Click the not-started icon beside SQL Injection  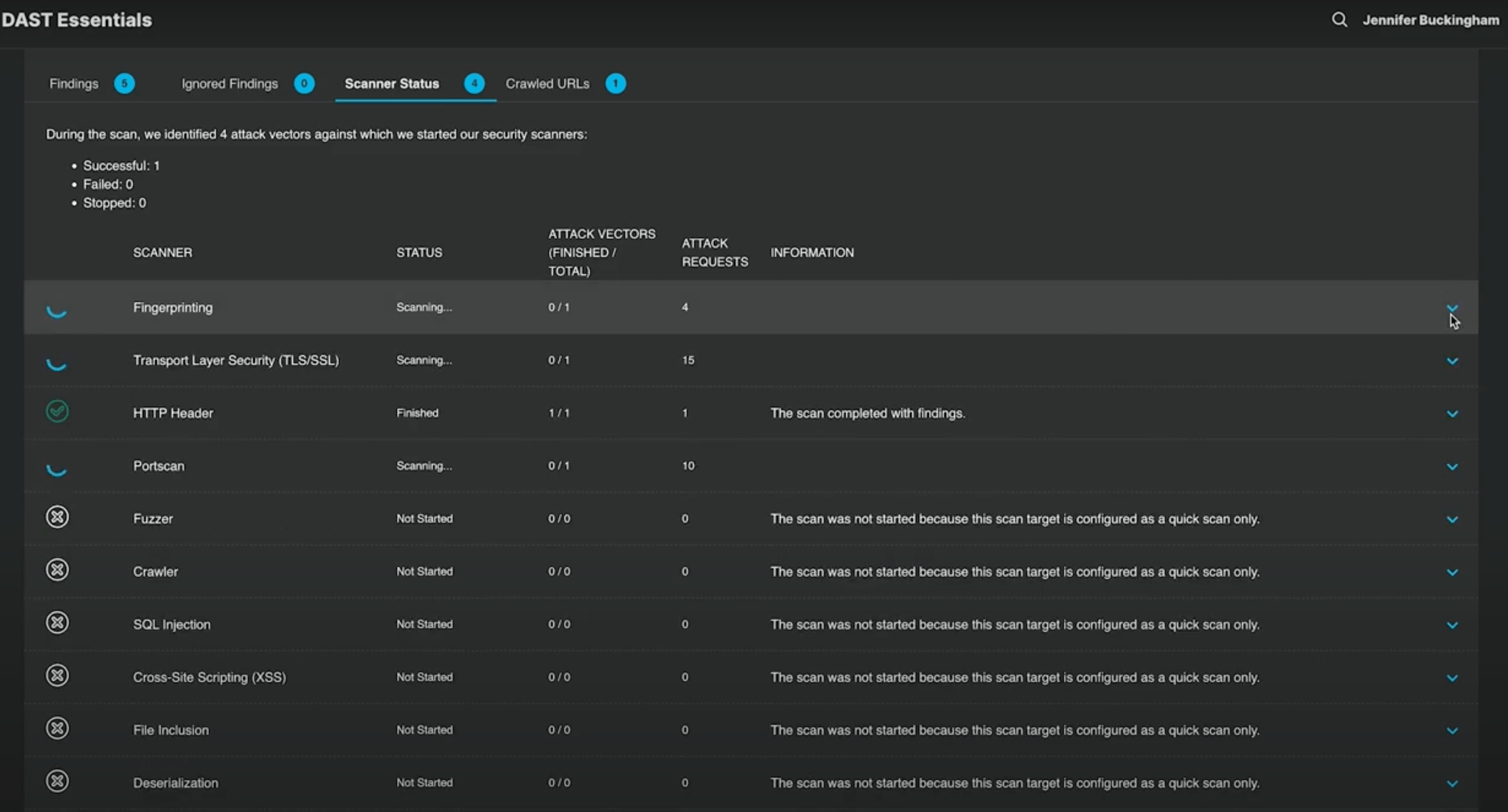[x=58, y=622]
